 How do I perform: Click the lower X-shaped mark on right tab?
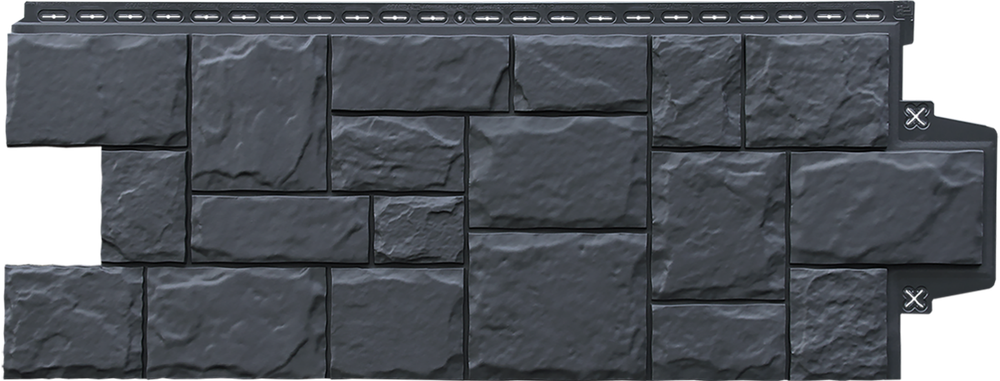pyautogui.click(x=915, y=298)
